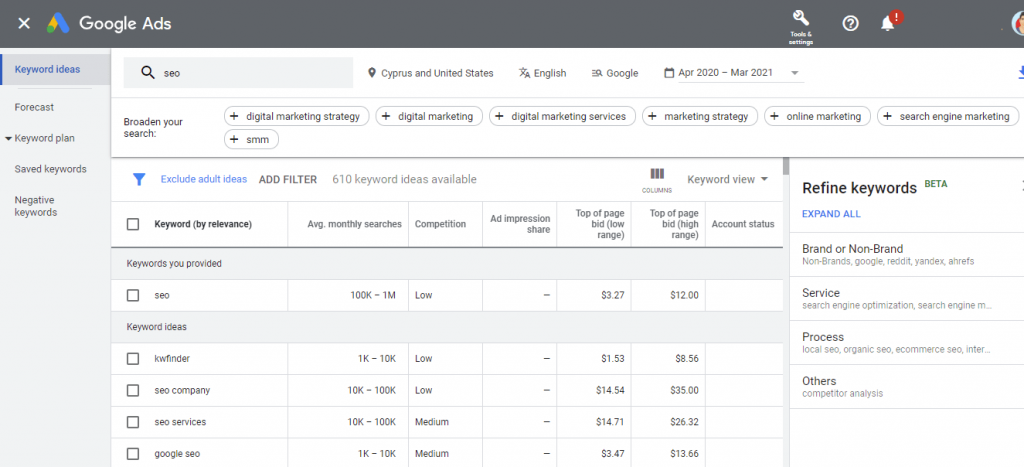Click the 'seo company' keyword text

click(x=182, y=391)
